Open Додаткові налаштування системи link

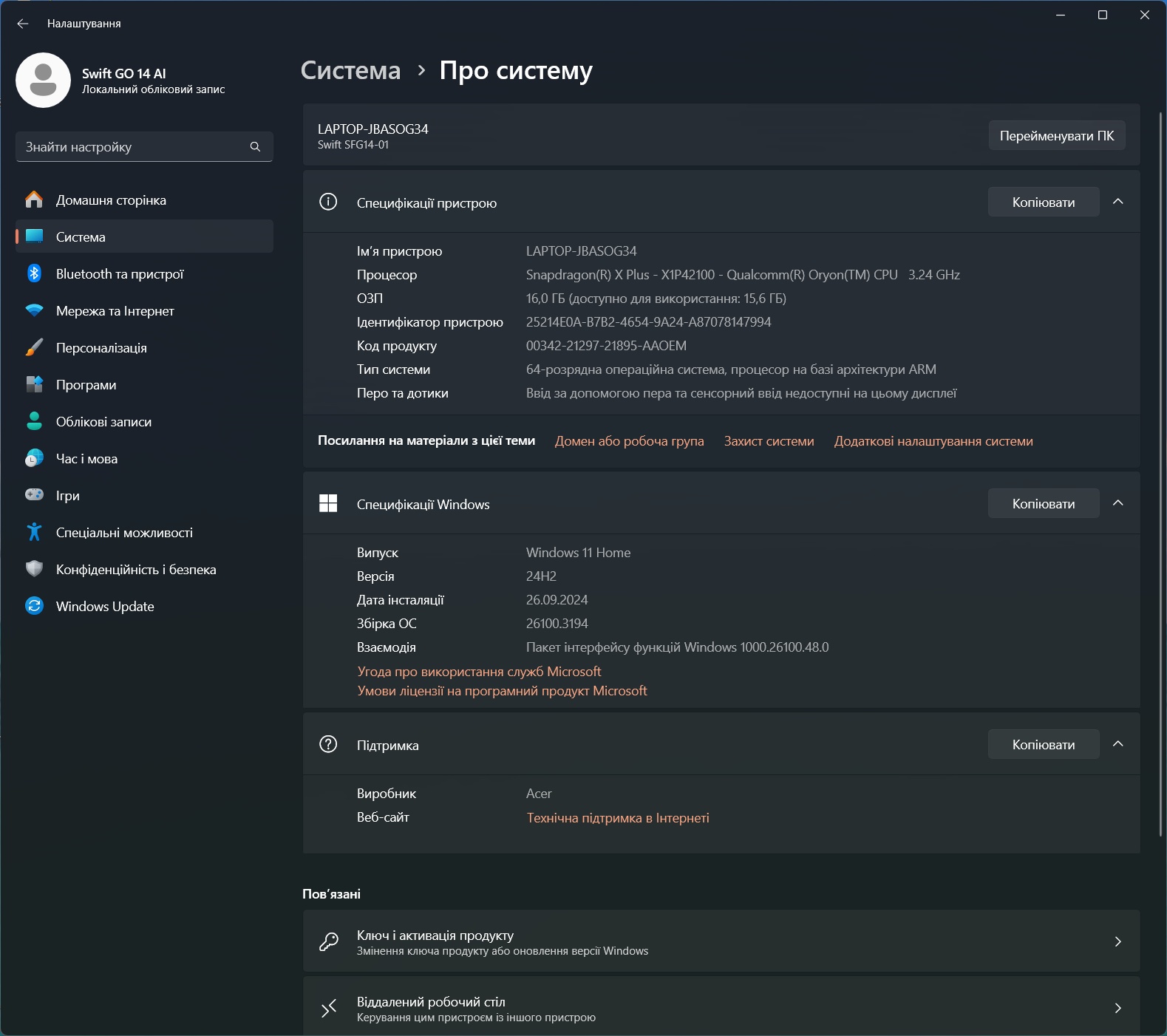[x=933, y=441]
